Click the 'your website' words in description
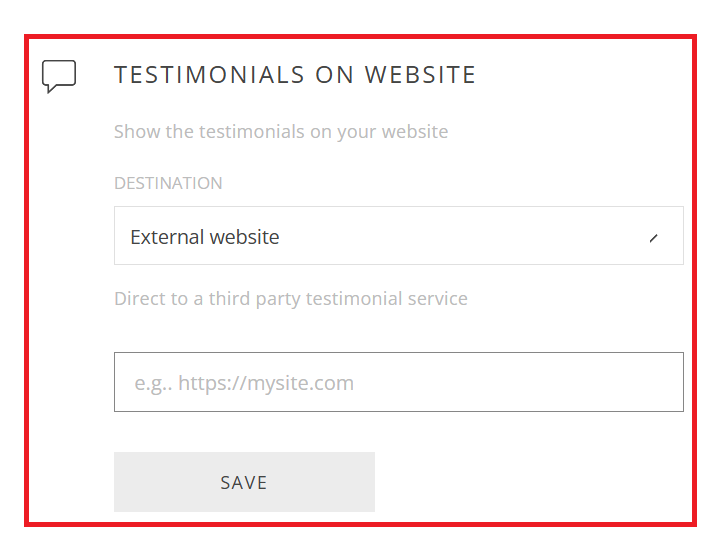 pos(393,132)
